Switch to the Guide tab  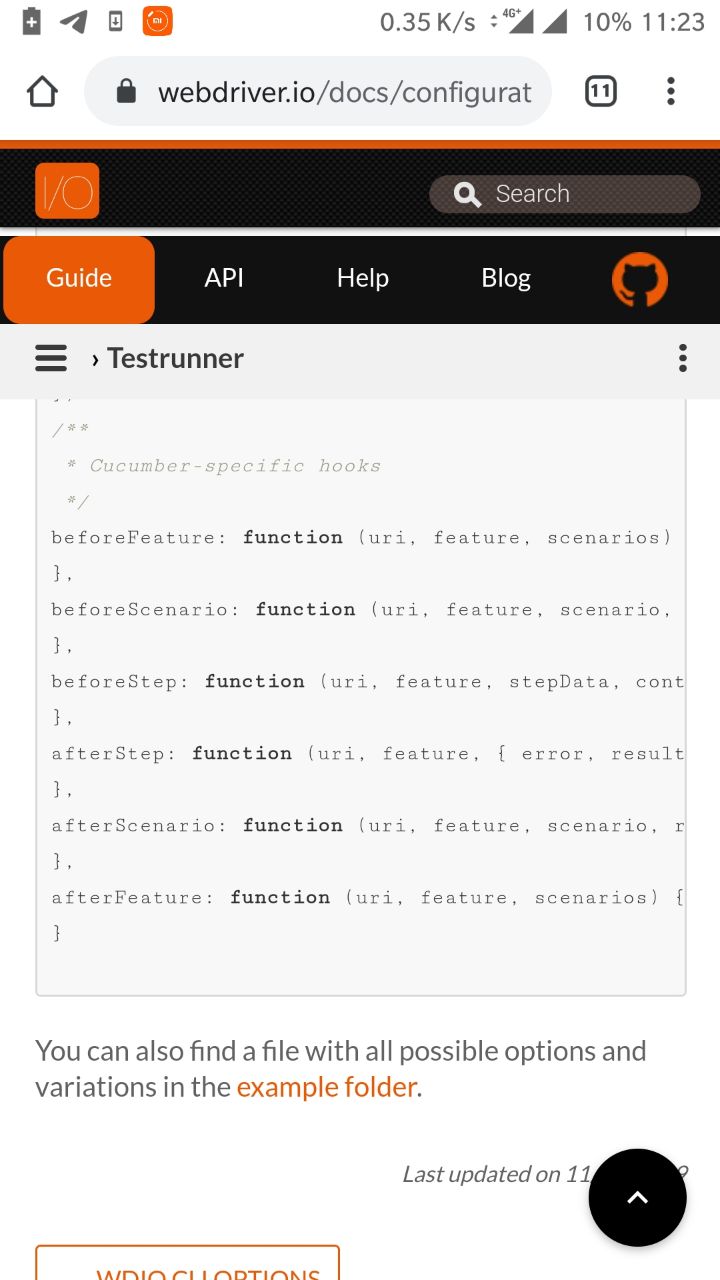tap(79, 279)
